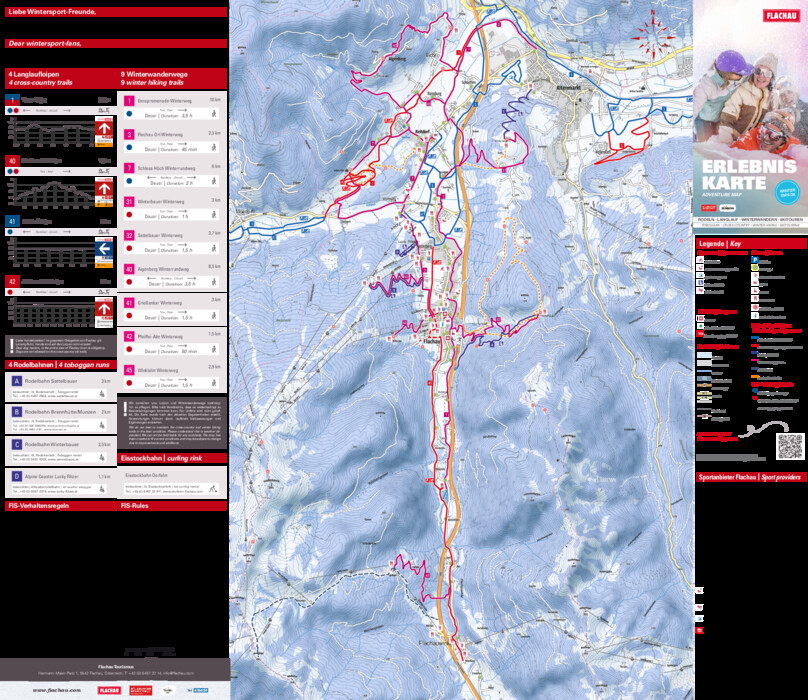This screenshot has height=700, width=808.
Task: Click the 'Sportanbieter Flachau' banner
Action: (x=750, y=478)
